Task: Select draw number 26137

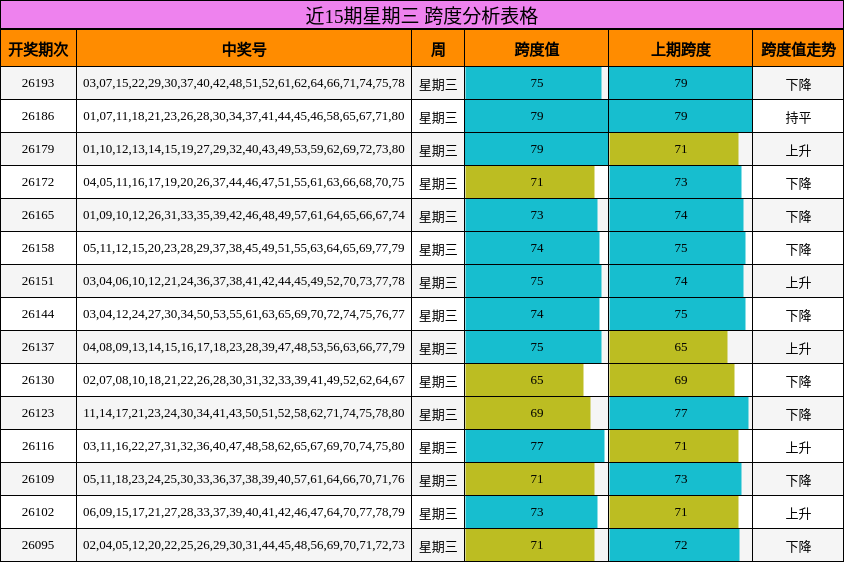Action: [x=38, y=347]
